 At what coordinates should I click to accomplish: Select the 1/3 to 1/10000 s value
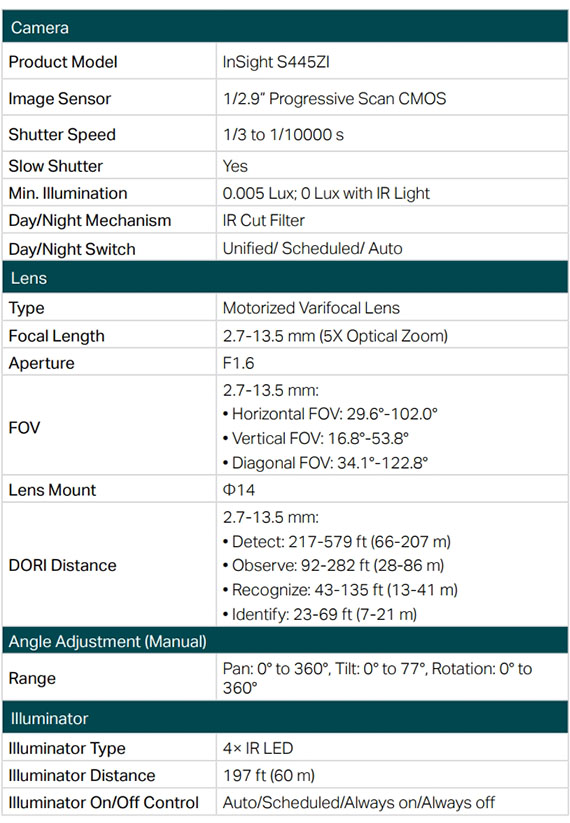click(283, 135)
